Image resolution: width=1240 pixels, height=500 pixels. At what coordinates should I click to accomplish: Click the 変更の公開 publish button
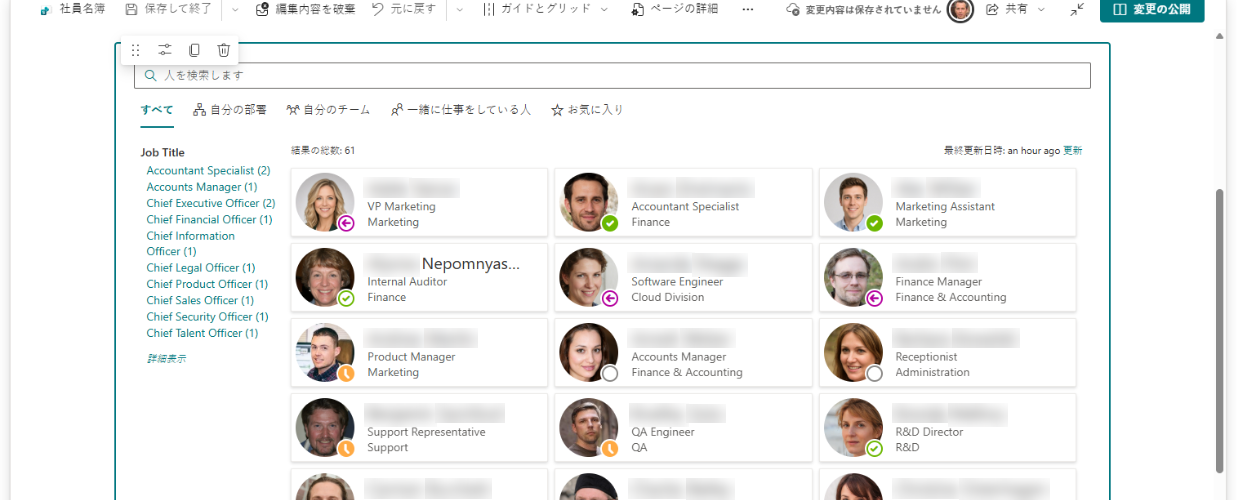(x=1152, y=10)
